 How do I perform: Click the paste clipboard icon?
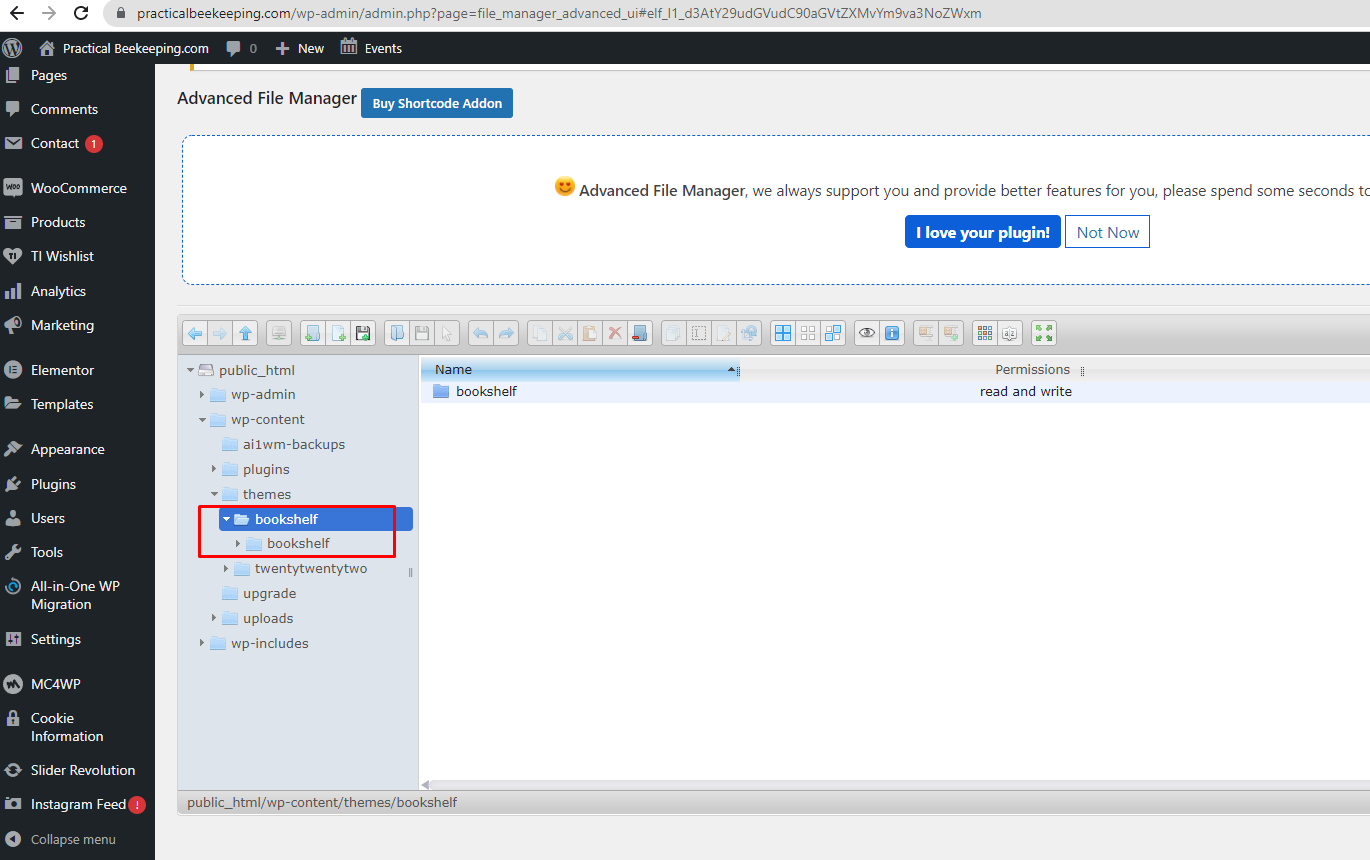(589, 333)
